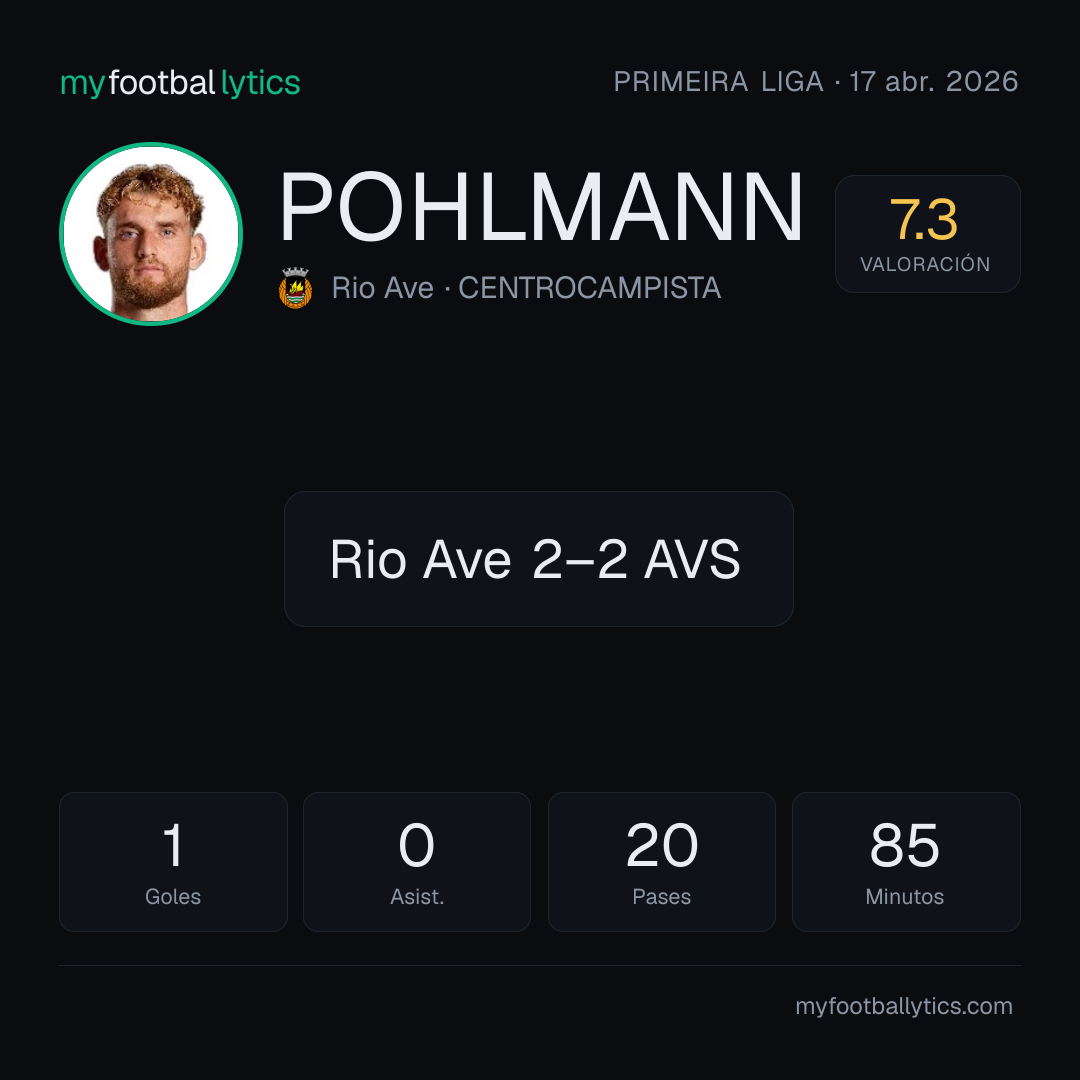This screenshot has height=1080, width=1080.
Task: Select the Goles stat card
Action: coord(173,862)
